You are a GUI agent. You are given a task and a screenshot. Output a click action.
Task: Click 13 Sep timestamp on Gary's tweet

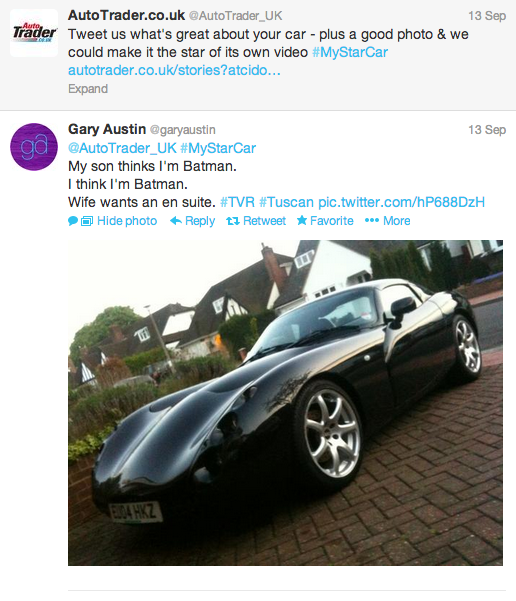(487, 130)
